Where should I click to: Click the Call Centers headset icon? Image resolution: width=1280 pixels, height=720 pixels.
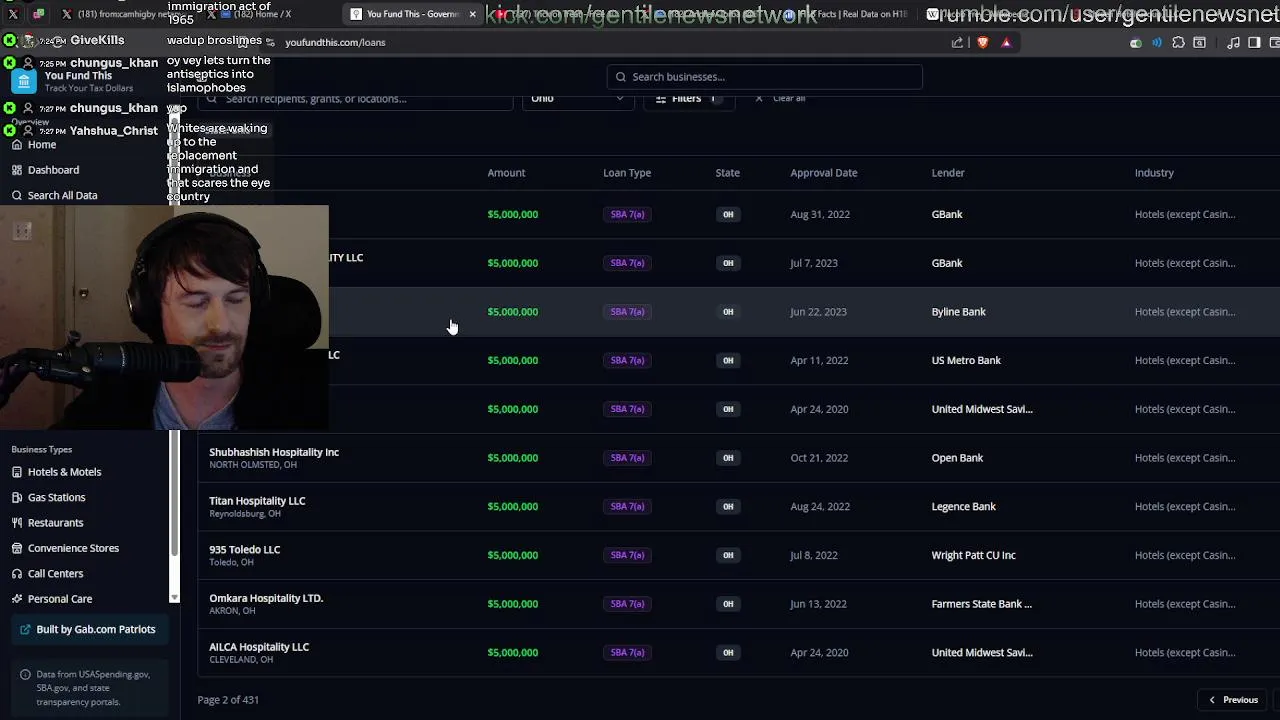pos(17,574)
